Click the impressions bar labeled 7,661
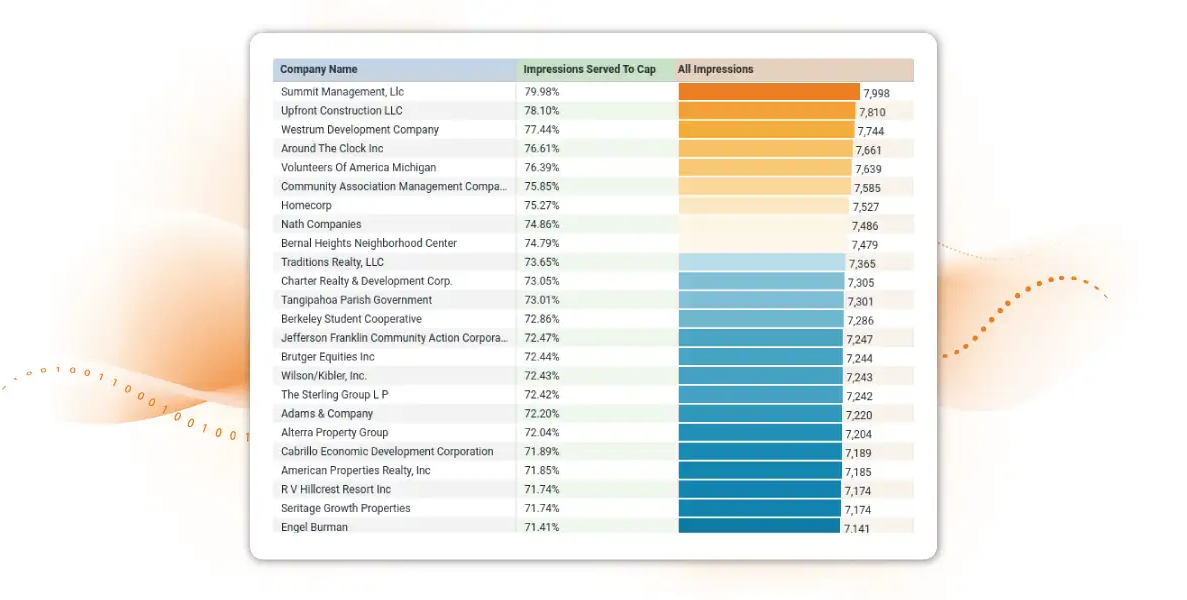The height and width of the screenshot is (600, 1187). [765, 148]
